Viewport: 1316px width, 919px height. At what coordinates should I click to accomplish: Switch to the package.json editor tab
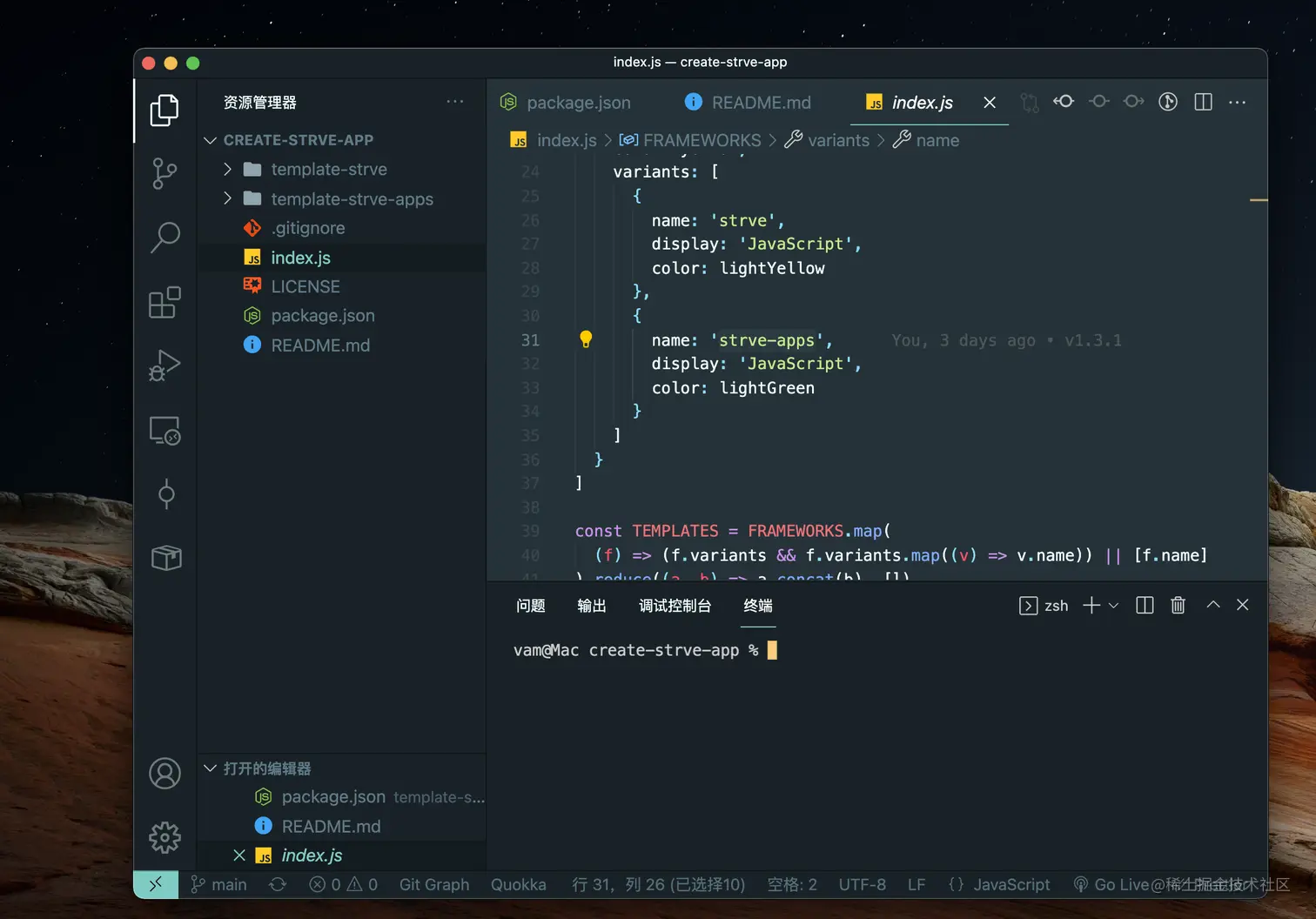coord(566,103)
